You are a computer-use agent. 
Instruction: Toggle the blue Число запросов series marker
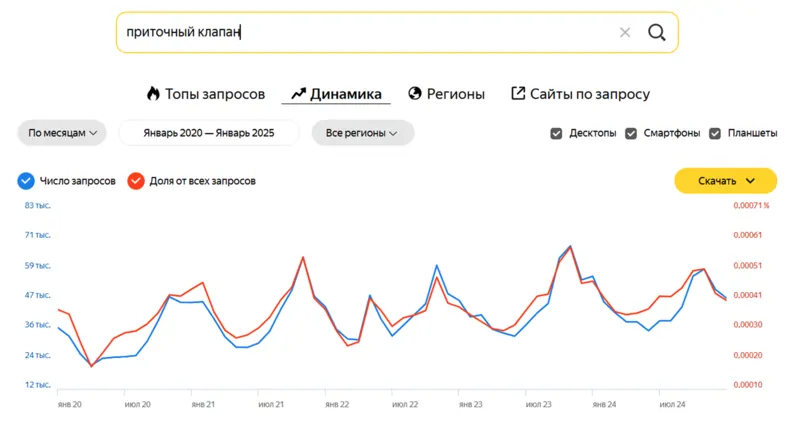coord(27,181)
